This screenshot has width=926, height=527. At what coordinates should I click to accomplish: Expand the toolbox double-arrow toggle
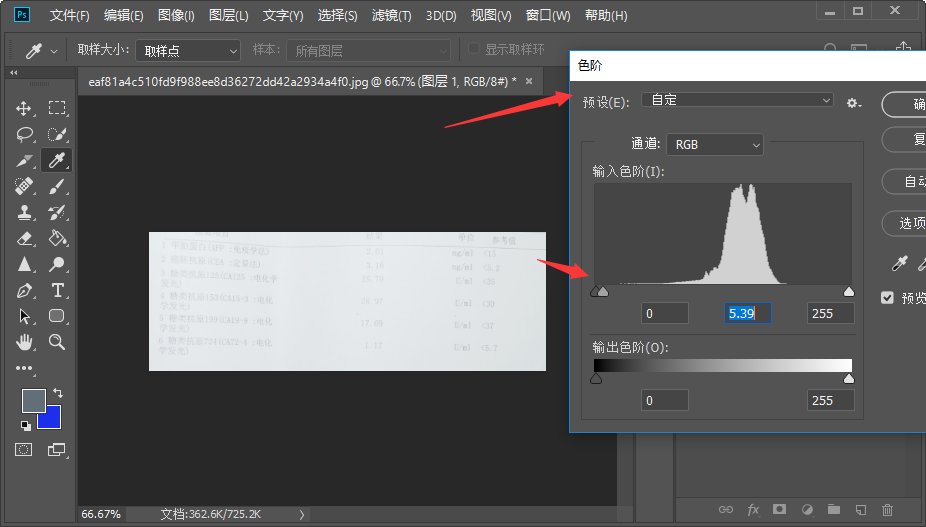click(x=14, y=72)
